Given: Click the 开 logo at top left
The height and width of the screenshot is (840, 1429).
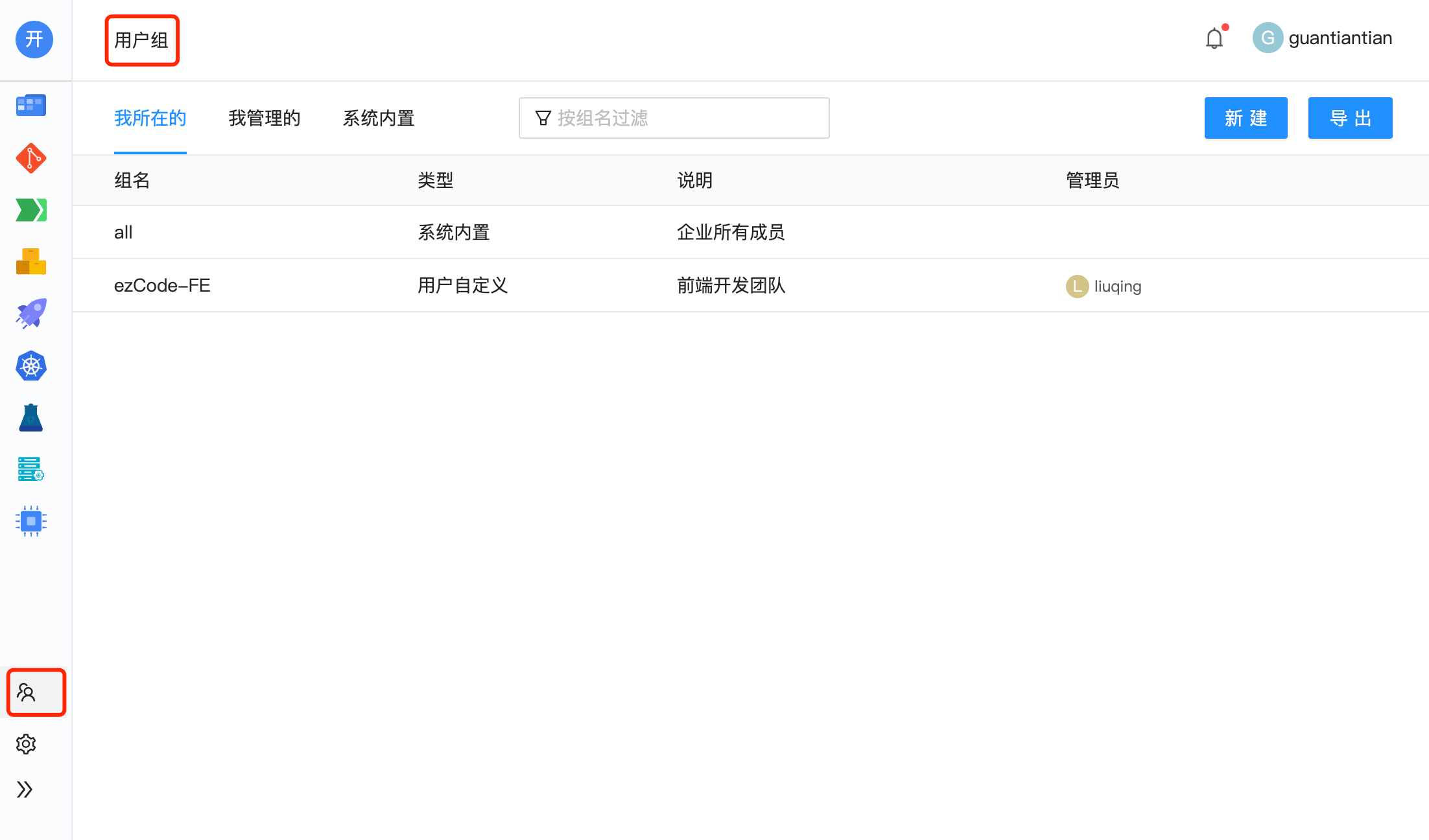Looking at the screenshot, I should coord(34,40).
